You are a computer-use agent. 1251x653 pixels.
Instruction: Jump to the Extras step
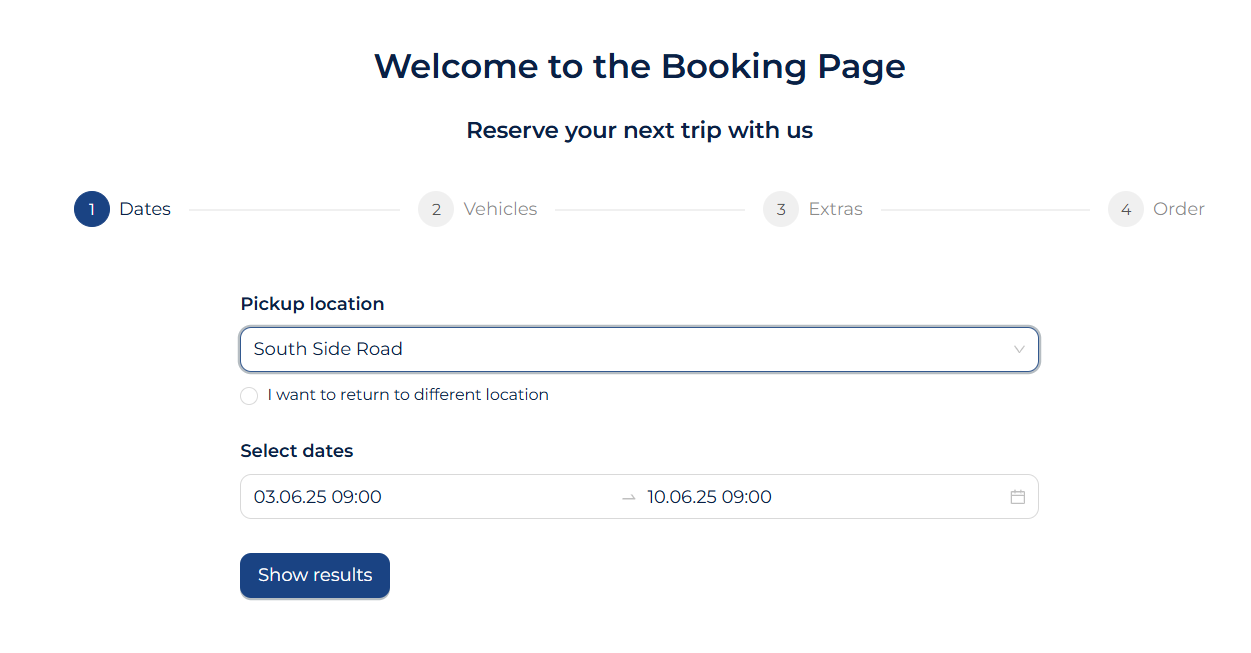click(835, 209)
